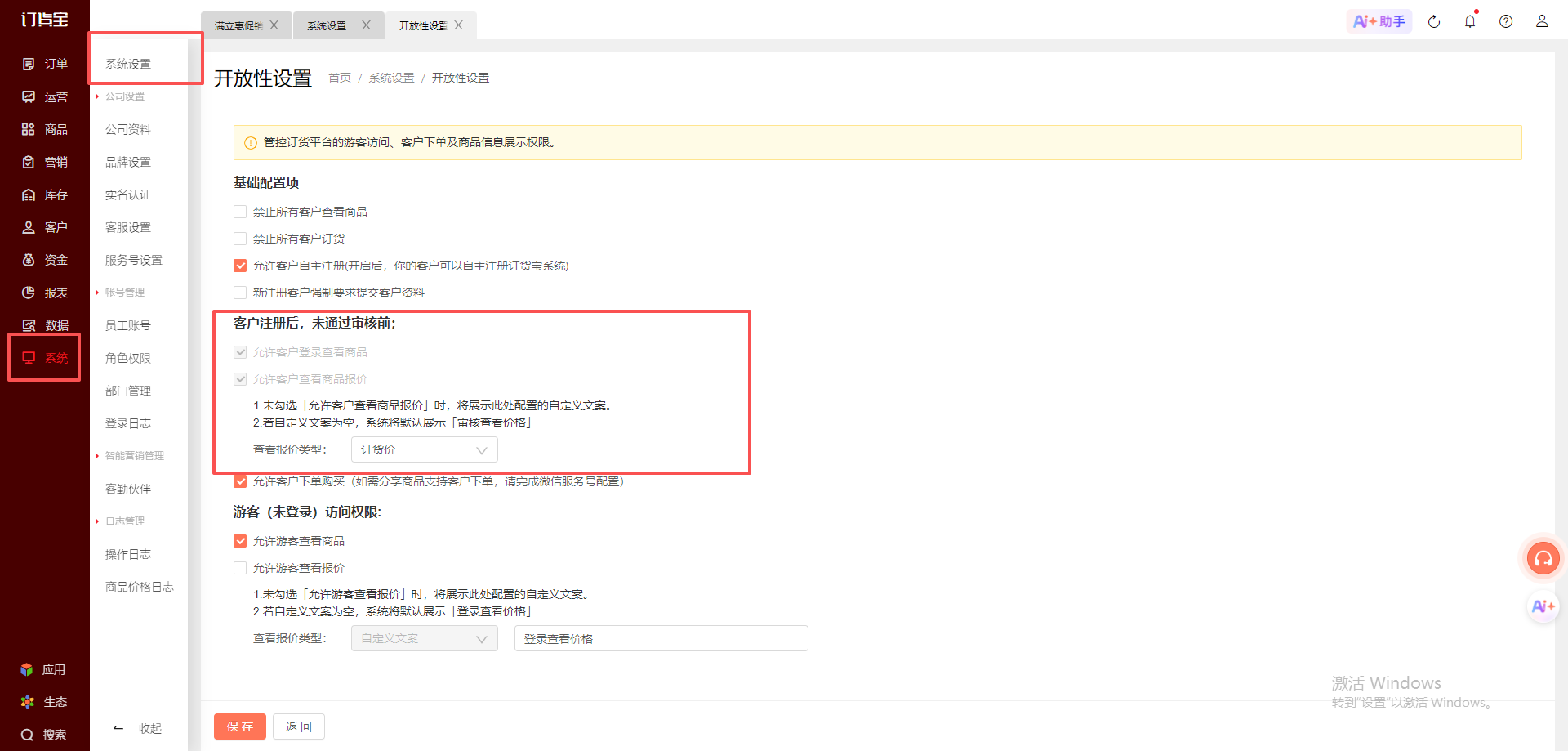Click the refresh icon in top bar
Image resolution: width=1568 pixels, height=751 pixels.
(1434, 22)
